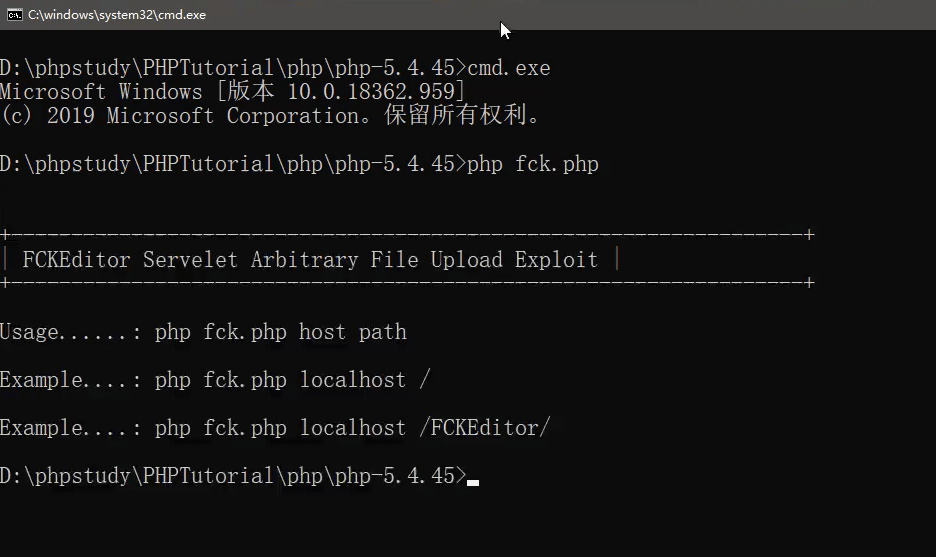Click the Microsoft Windows version line

point(232,92)
